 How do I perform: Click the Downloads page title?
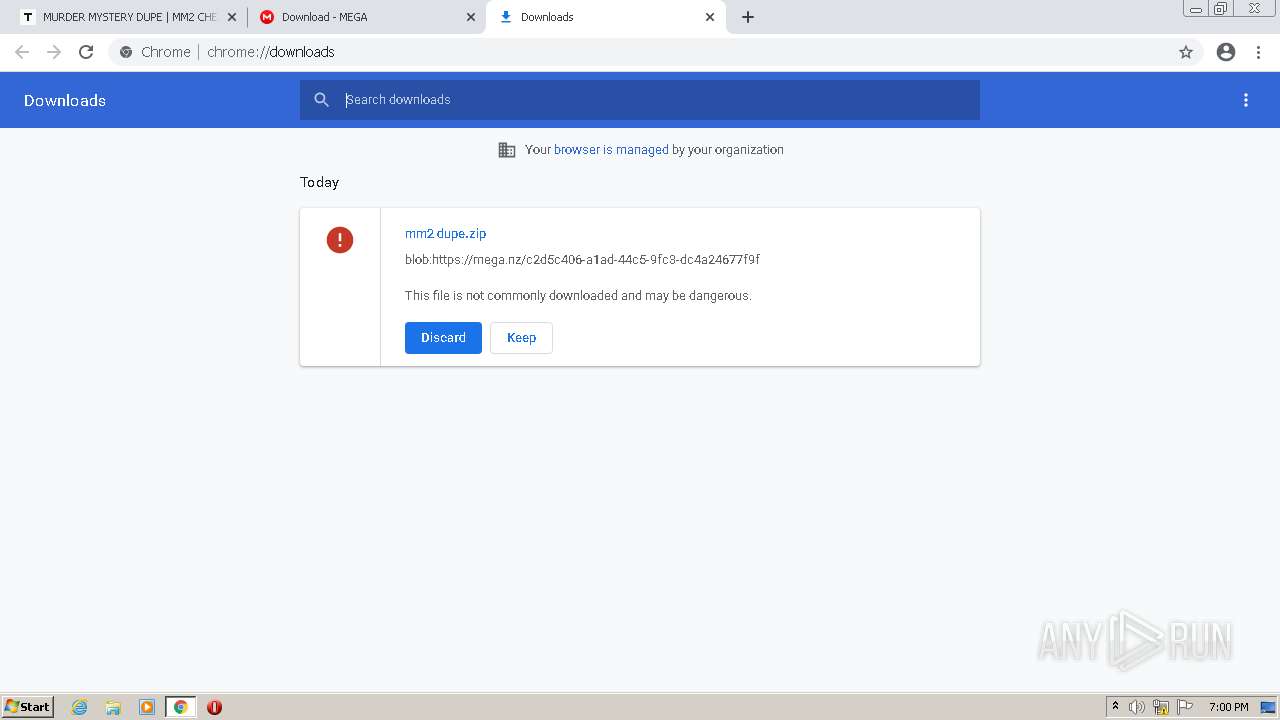pyautogui.click(x=65, y=100)
